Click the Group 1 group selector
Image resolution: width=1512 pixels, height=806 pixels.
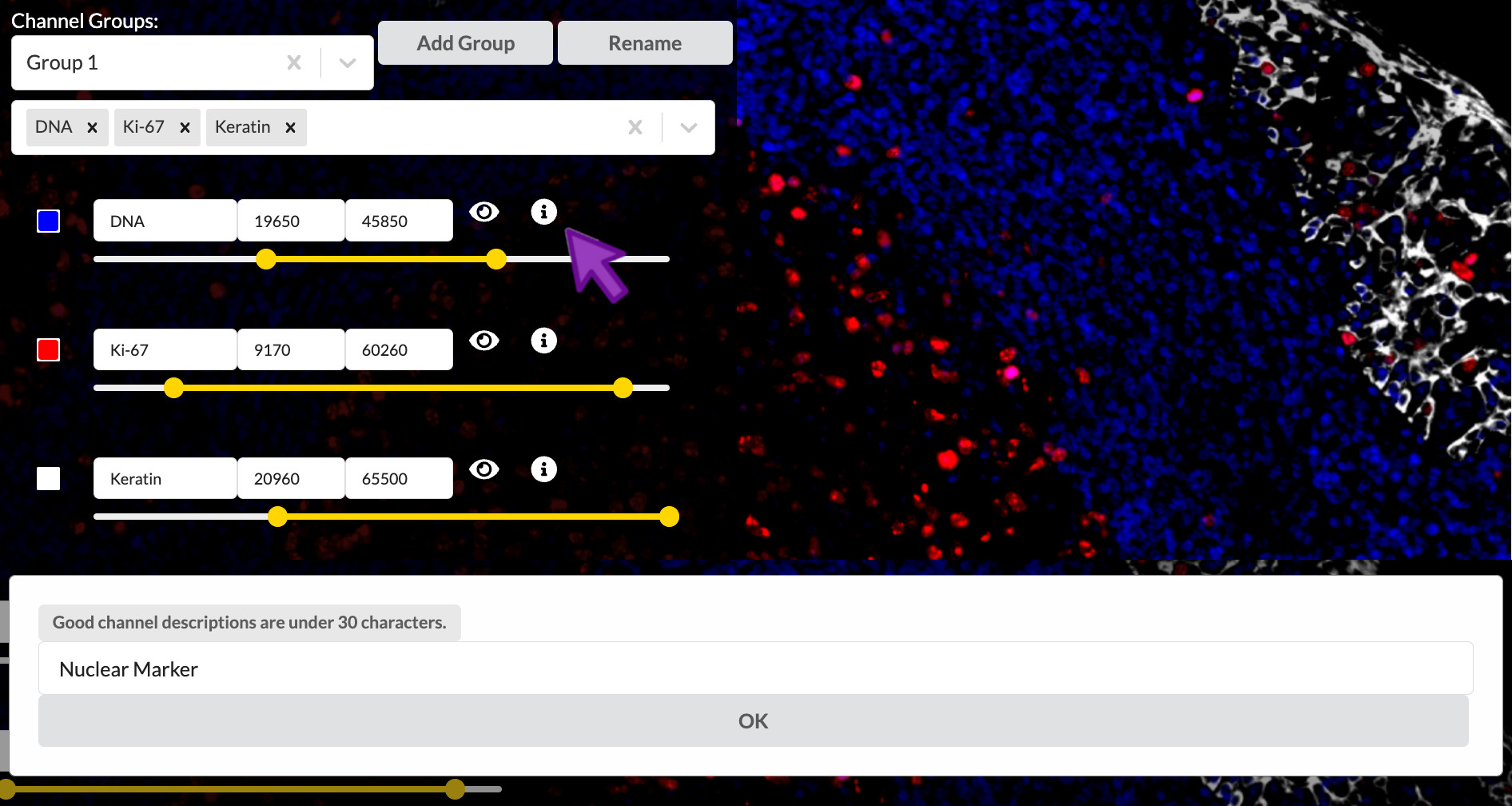[193, 62]
